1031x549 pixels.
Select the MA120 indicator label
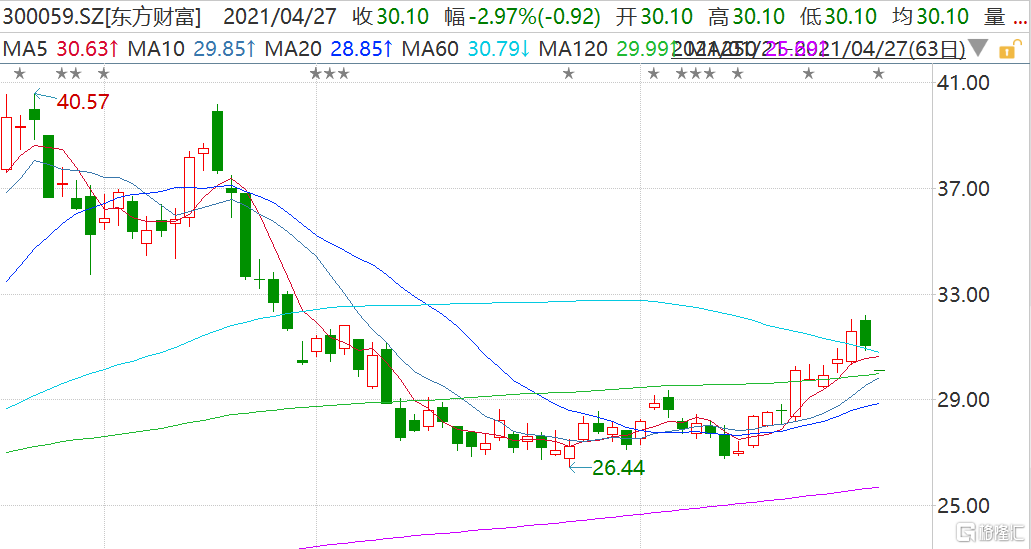point(605,49)
